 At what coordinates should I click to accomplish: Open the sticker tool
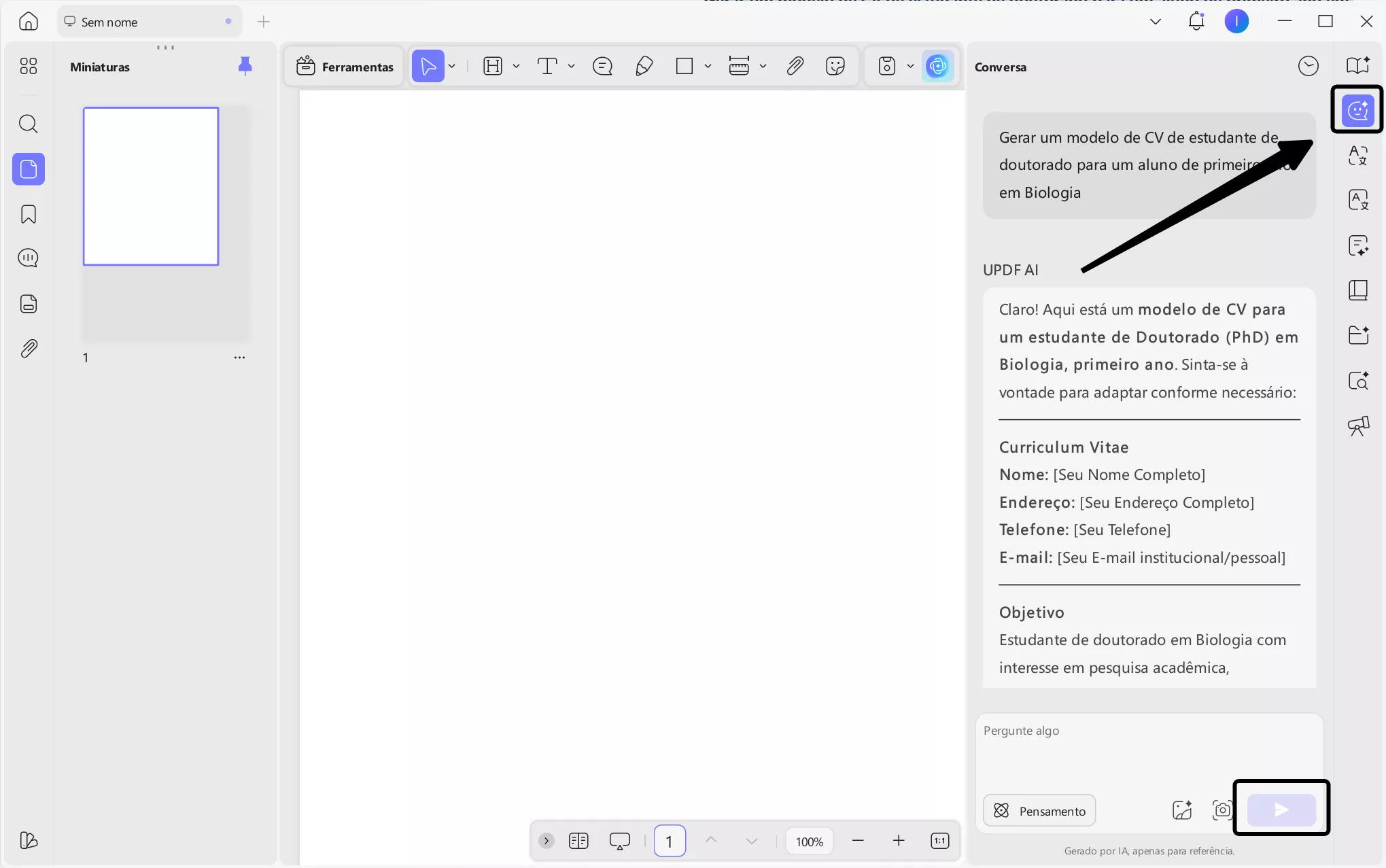835,65
